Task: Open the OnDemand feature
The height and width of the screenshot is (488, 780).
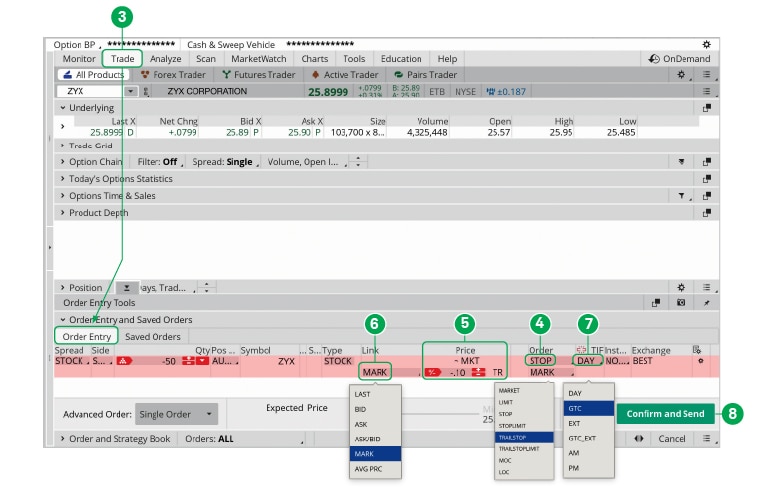Action: point(680,59)
